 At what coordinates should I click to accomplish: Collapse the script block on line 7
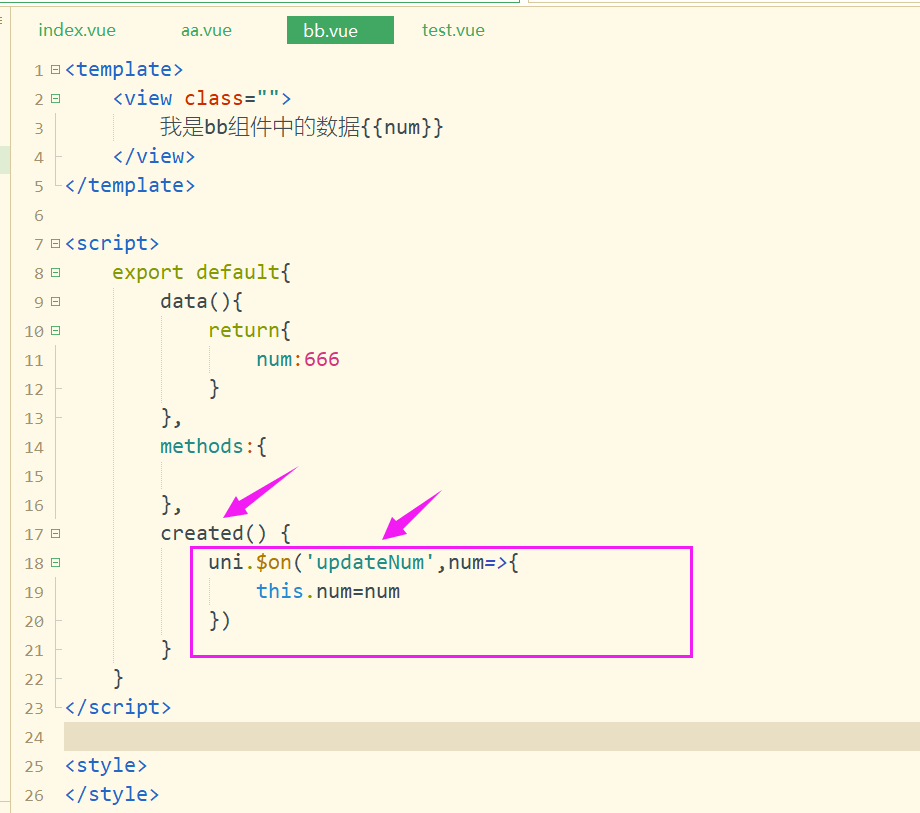(55, 243)
